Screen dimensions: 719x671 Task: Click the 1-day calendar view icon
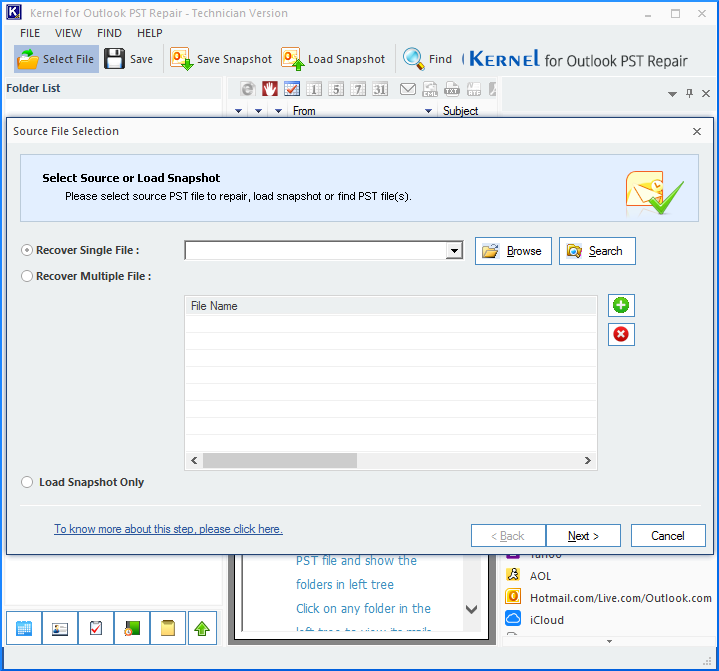pyautogui.click(x=314, y=89)
